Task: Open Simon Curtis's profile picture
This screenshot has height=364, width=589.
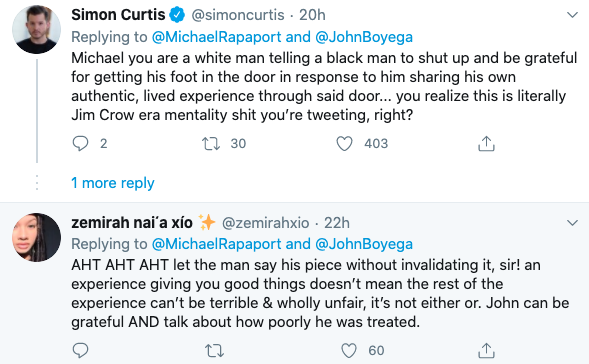Action: point(36,29)
